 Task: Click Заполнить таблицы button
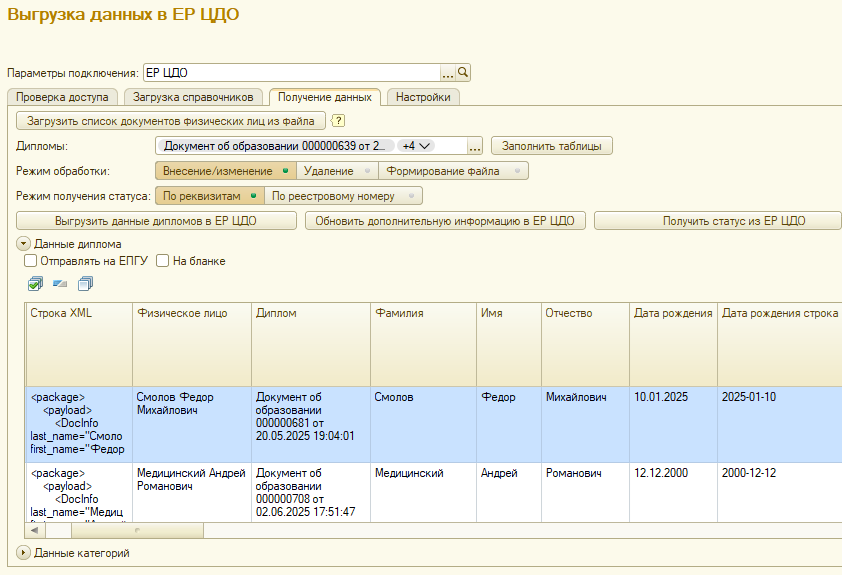[551, 146]
